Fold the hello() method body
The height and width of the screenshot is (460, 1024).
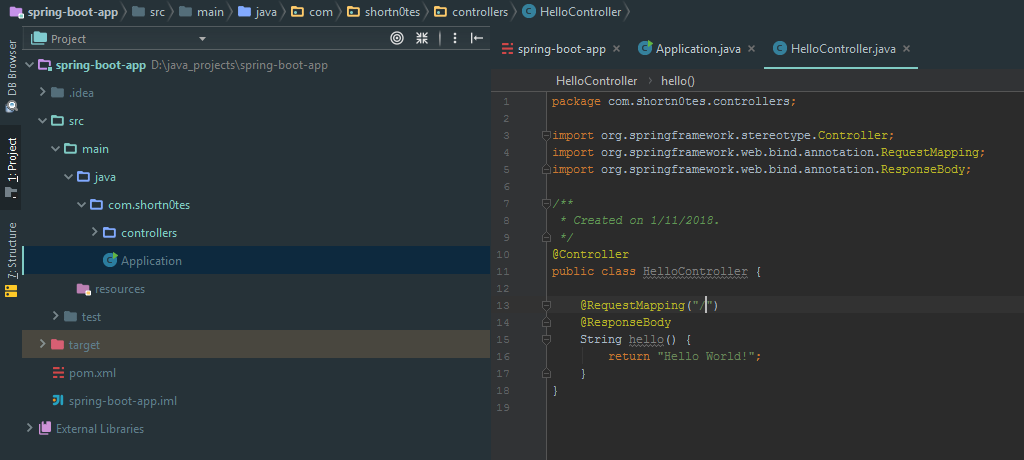pyautogui.click(x=545, y=339)
